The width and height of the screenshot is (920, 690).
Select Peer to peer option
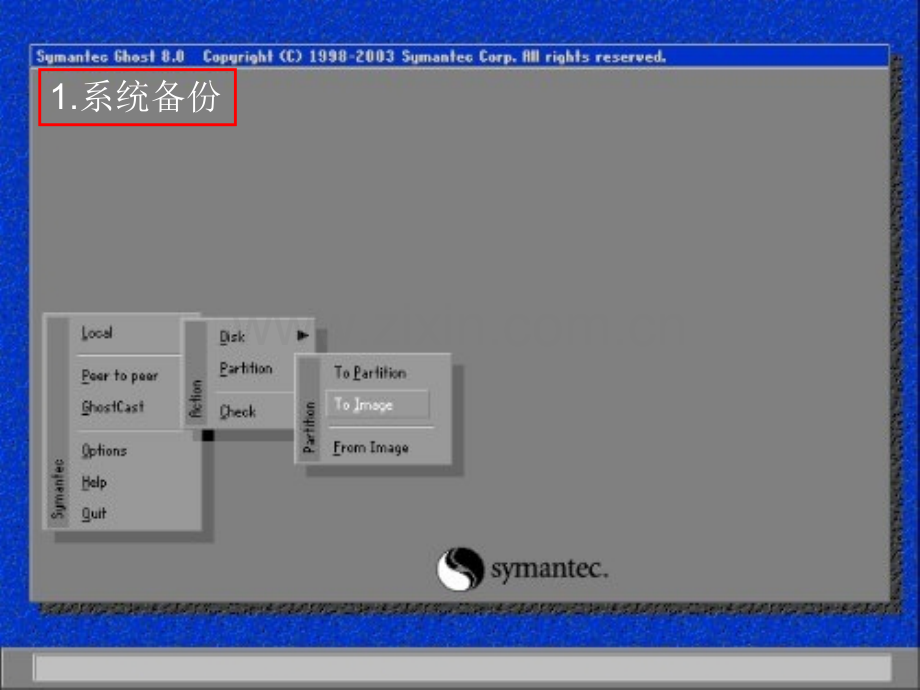tap(120, 376)
